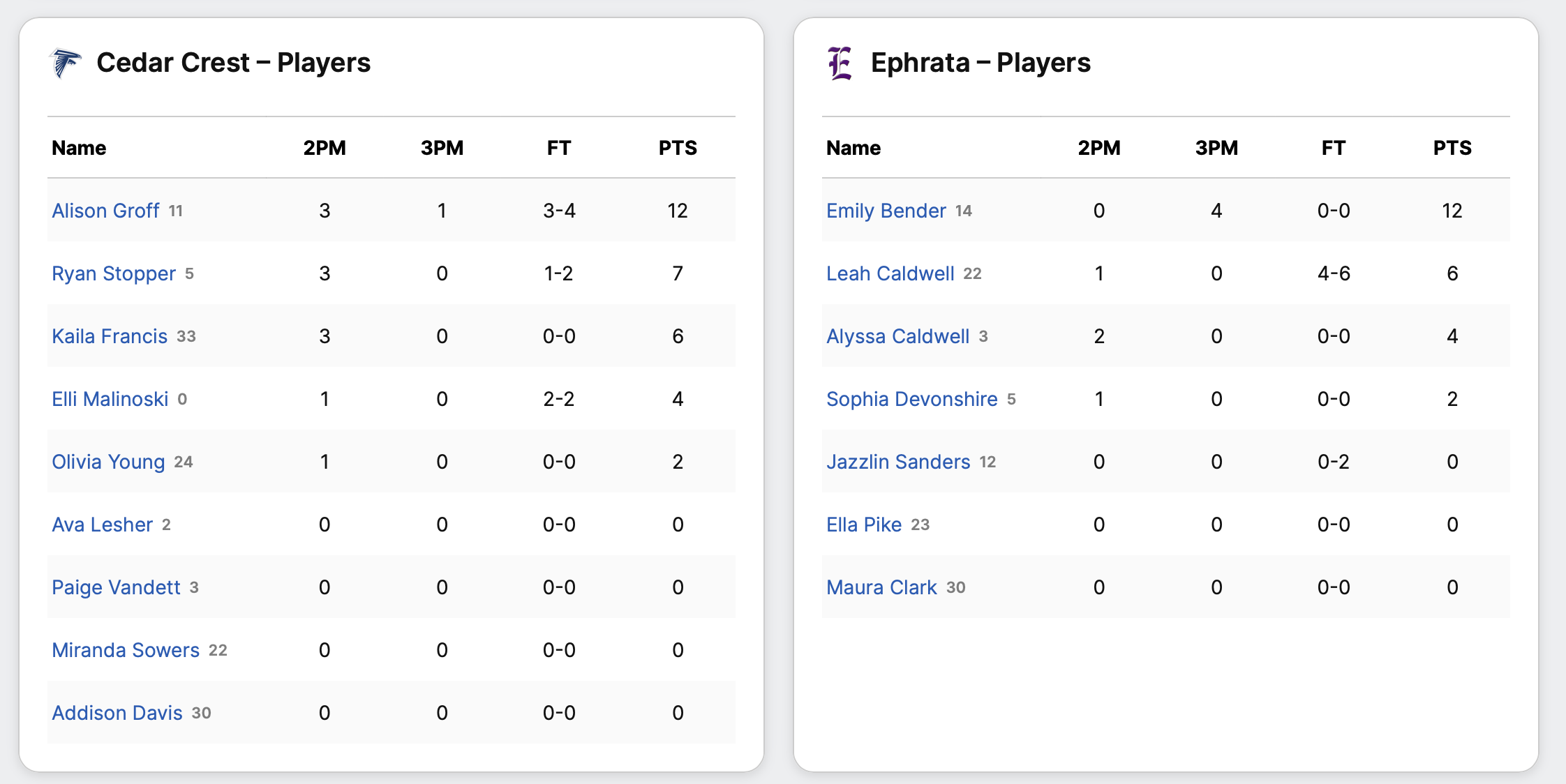The width and height of the screenshot is (1566, 784).
Task: Click Name column header in Ephrata table
Action: tap(853, 148)
